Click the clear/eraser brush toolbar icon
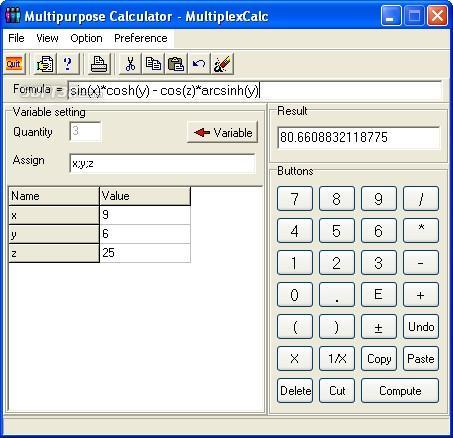Screen dimensions: 453x438 (222, 64)
